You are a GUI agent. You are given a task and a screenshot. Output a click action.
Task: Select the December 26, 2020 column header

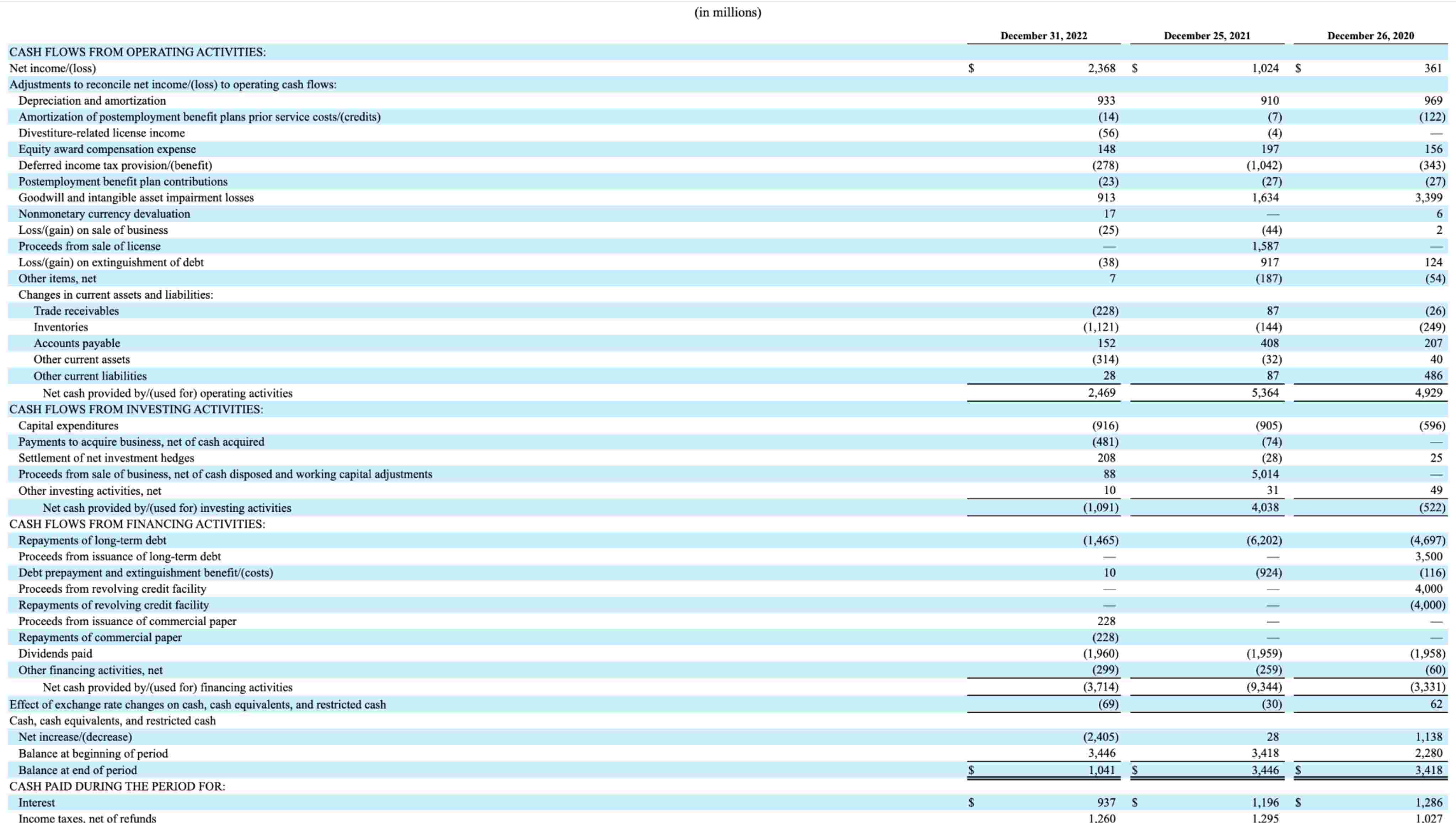point(1370,36)
